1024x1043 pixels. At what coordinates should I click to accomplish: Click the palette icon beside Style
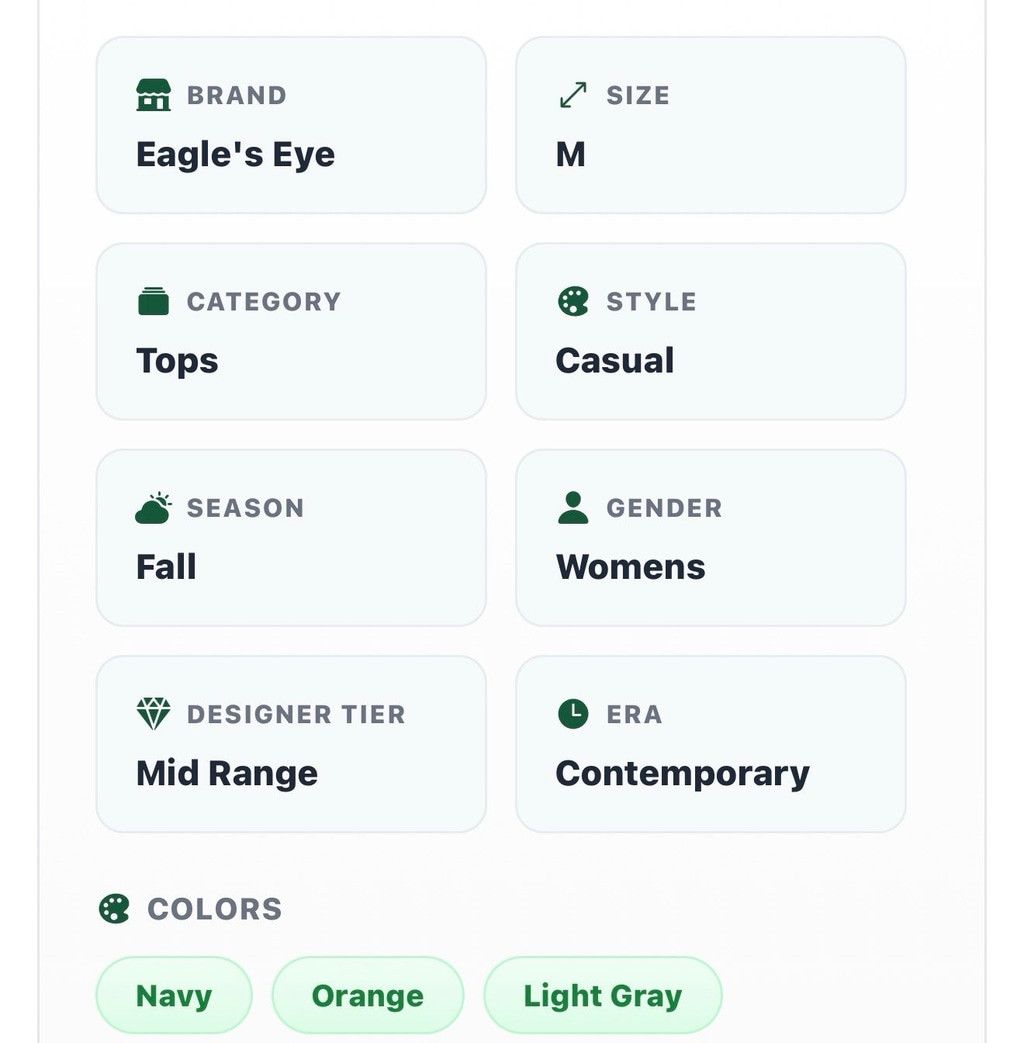[573, 301]
